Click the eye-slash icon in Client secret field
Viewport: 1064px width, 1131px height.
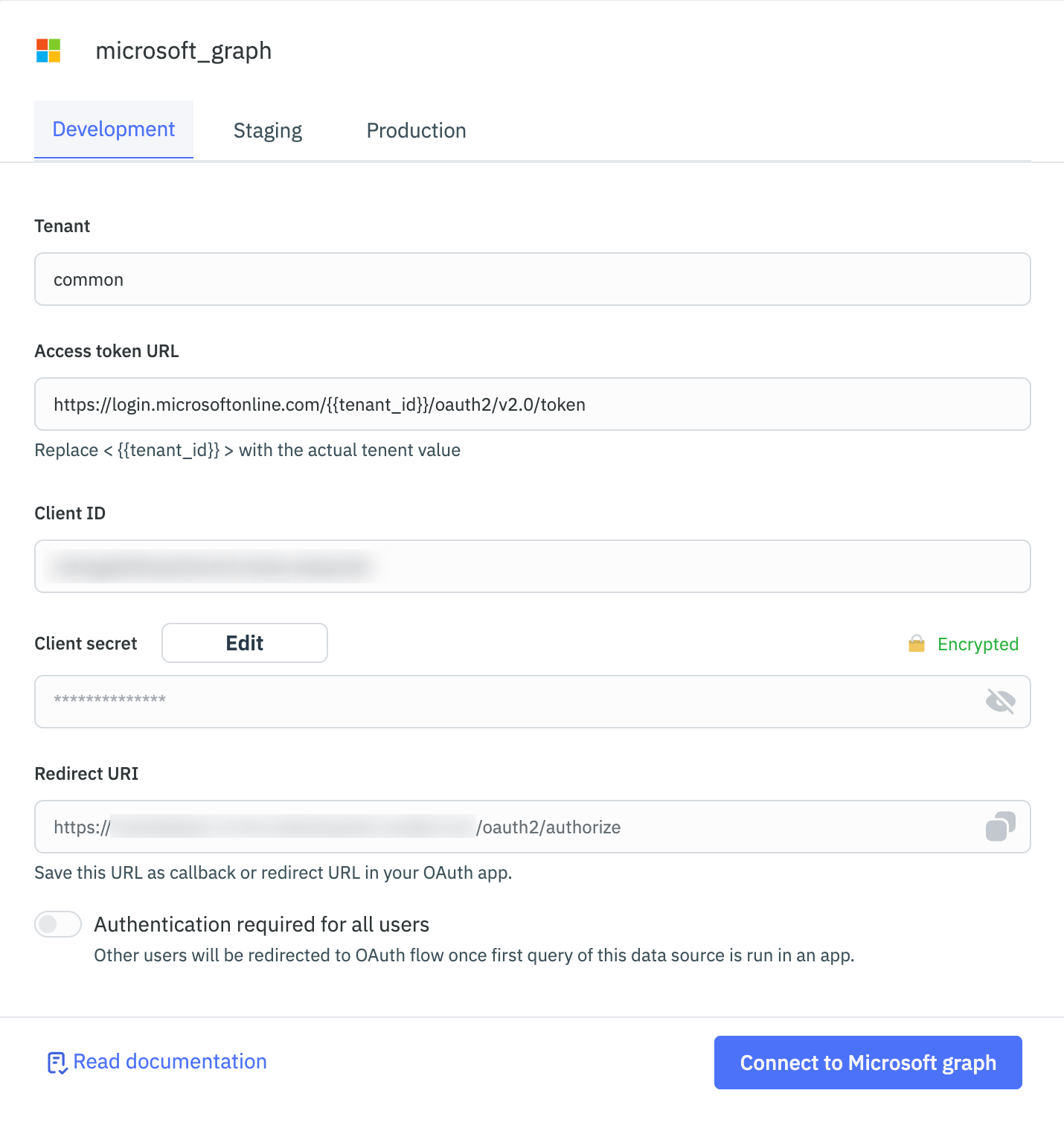tap(999, 700)
